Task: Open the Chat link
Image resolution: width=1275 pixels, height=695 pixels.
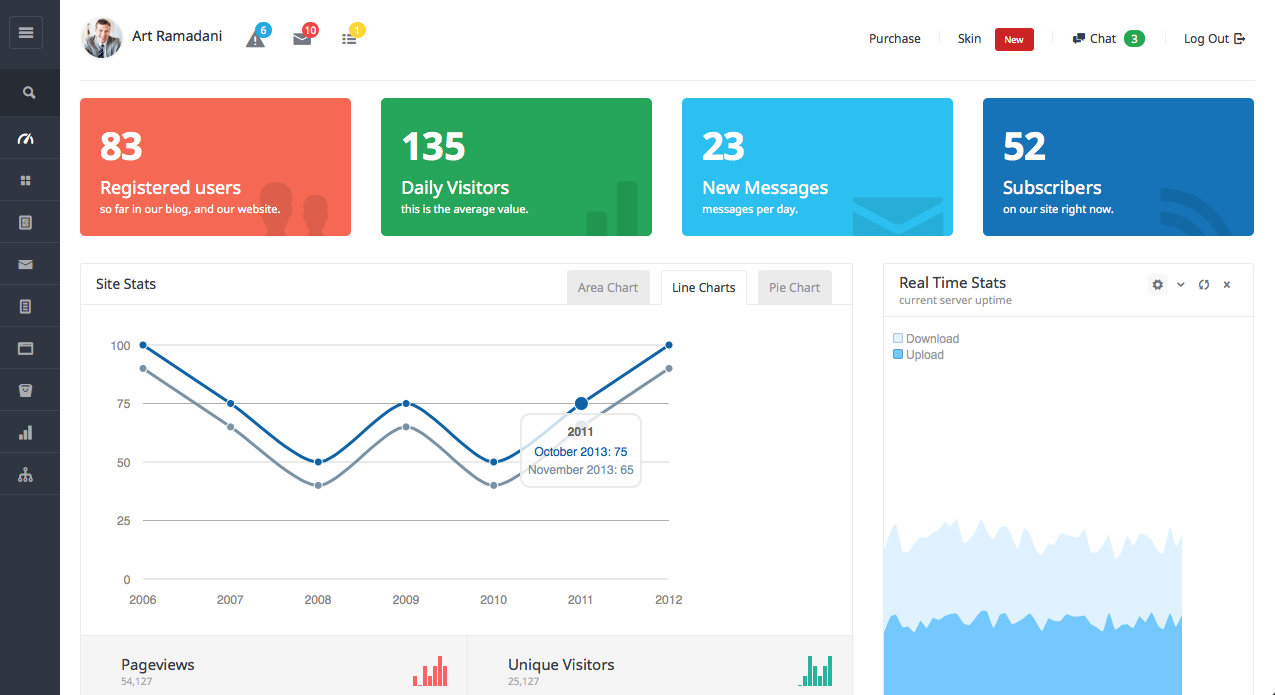Action: [1094, 39]
